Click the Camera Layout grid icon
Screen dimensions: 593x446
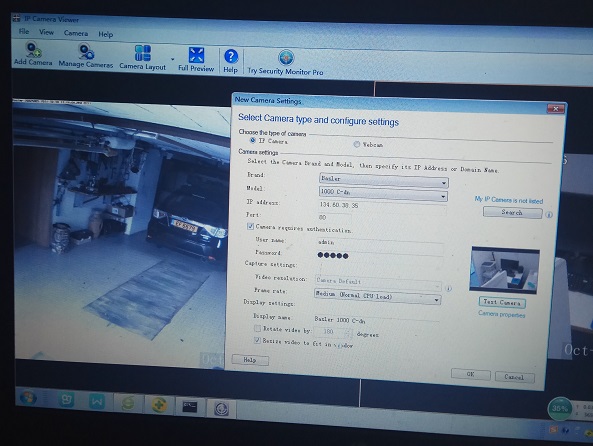[143, 53]
